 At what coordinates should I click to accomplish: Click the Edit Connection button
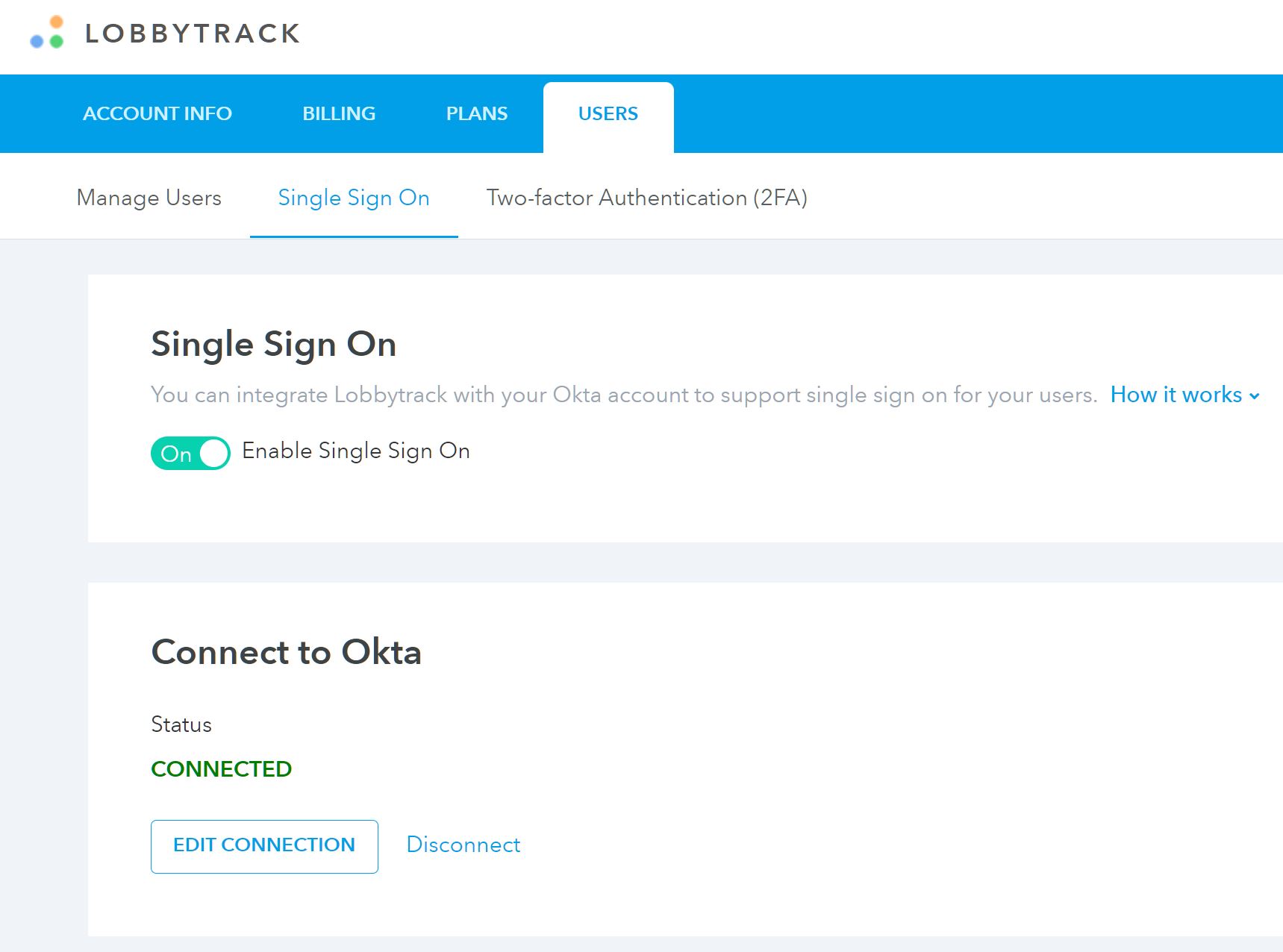264,846
